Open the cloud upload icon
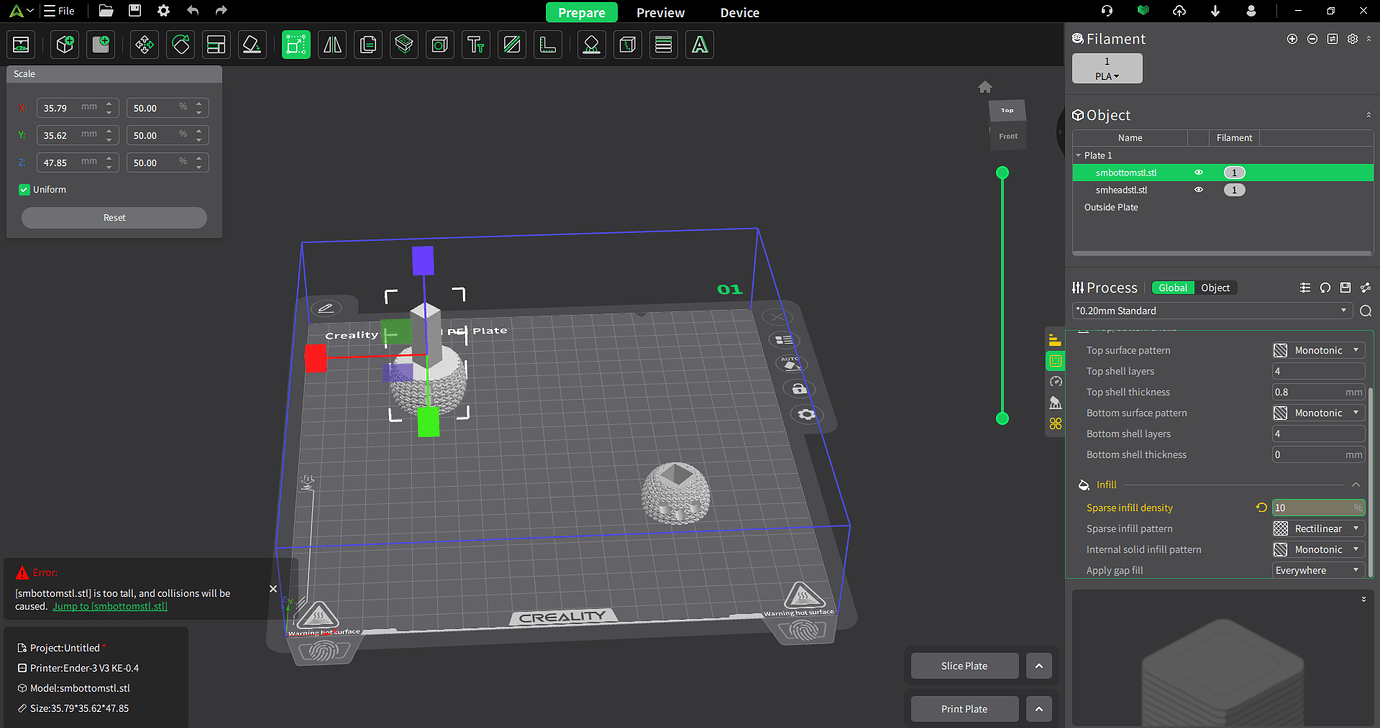1380x728 pixels. [1179, 11]
